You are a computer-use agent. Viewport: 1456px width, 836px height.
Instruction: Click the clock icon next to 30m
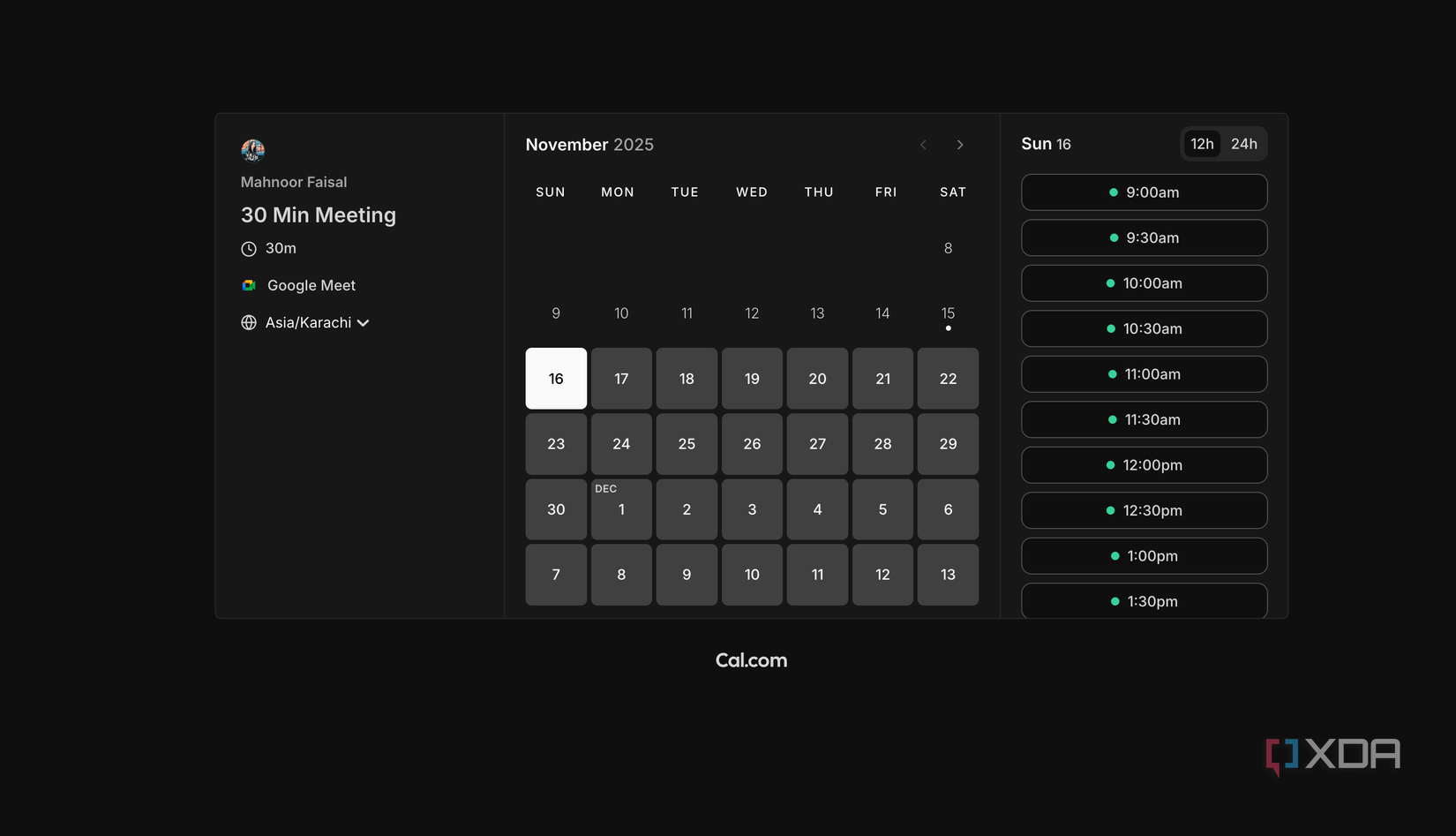tap(248, 248)
